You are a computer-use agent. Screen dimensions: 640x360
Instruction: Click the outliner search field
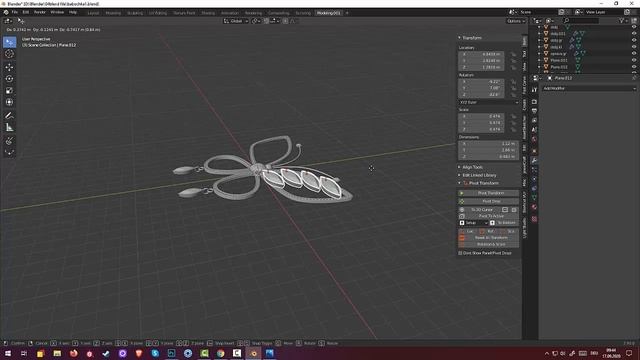point(581,20)
